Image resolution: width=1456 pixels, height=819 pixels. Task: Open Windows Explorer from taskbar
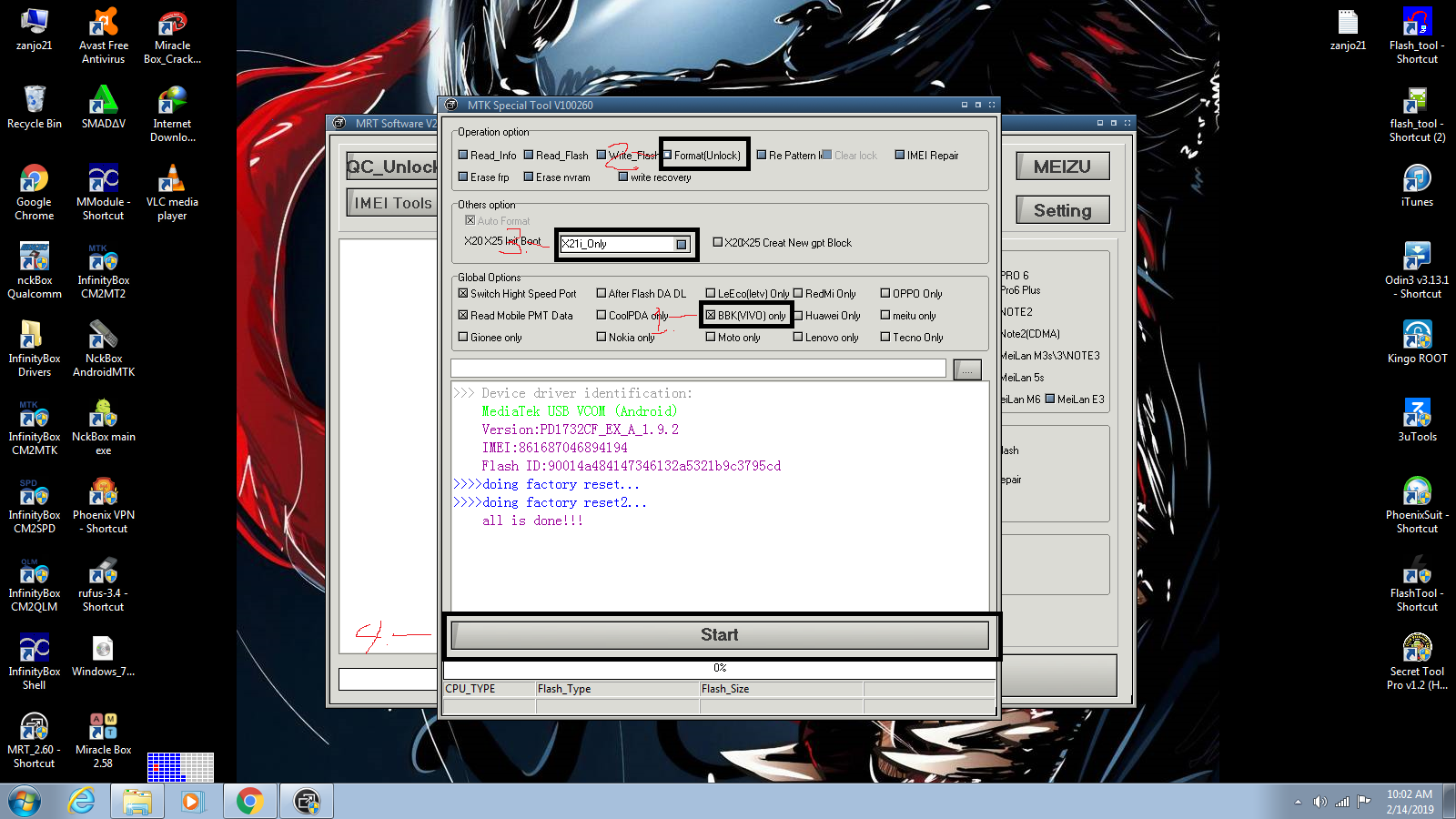pos(137,801)
